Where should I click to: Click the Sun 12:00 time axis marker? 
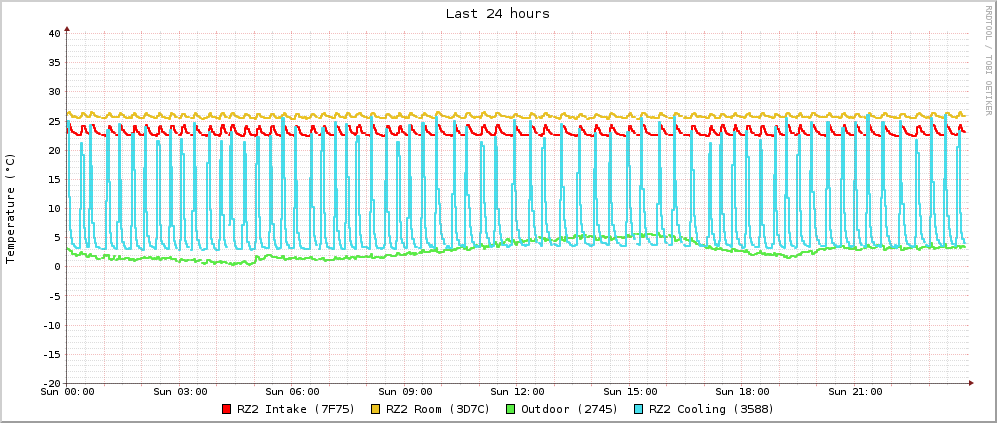click(517, 392)
